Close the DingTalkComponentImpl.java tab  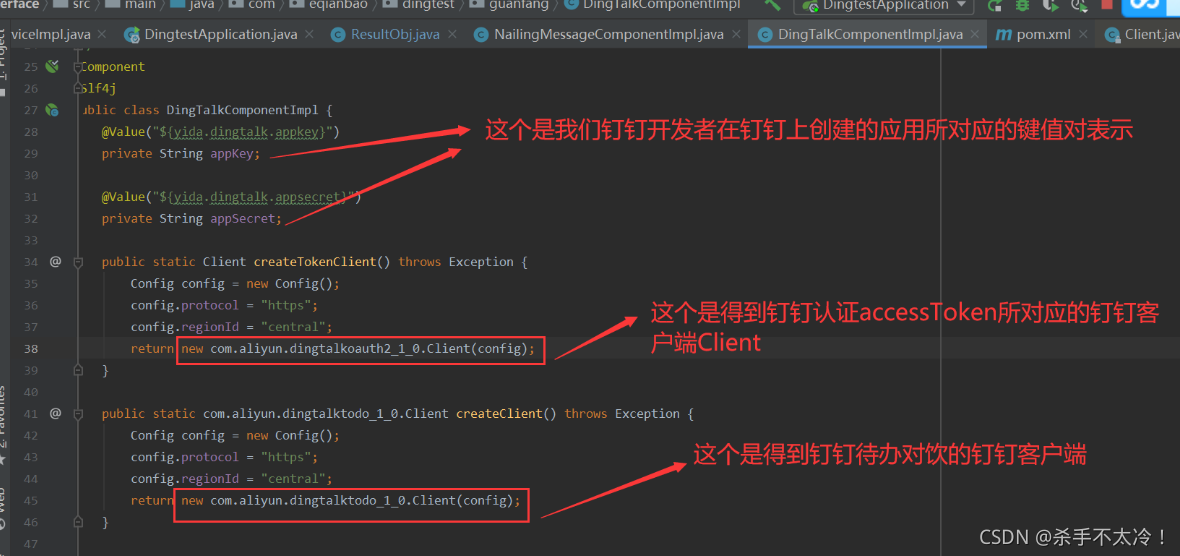click(975, 35)
